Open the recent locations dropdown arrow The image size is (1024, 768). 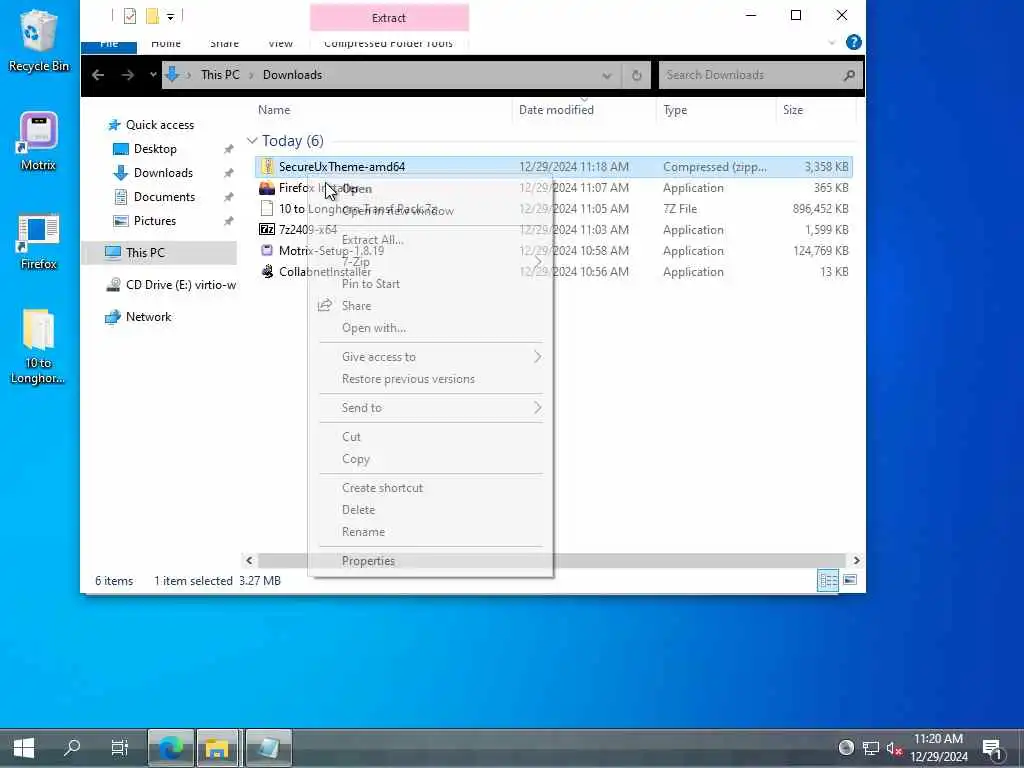tap(153, 75)
